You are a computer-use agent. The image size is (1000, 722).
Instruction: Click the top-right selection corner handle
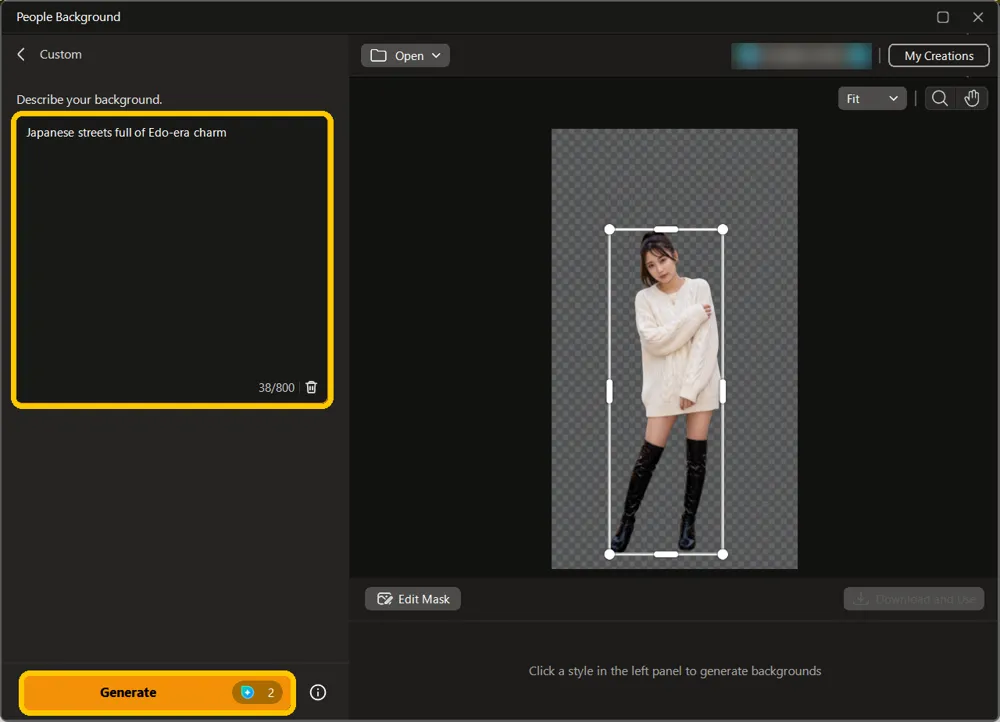[x=723, y=229]
